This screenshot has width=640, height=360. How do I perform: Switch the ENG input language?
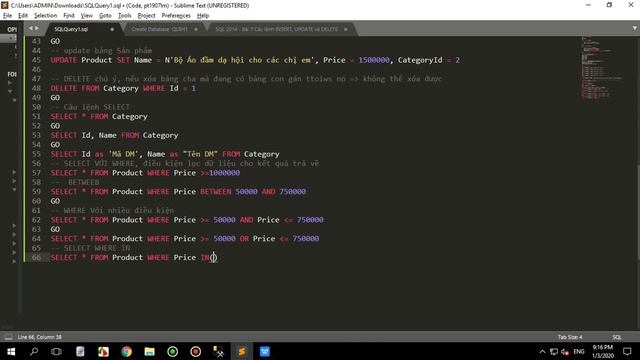[579, 351]
